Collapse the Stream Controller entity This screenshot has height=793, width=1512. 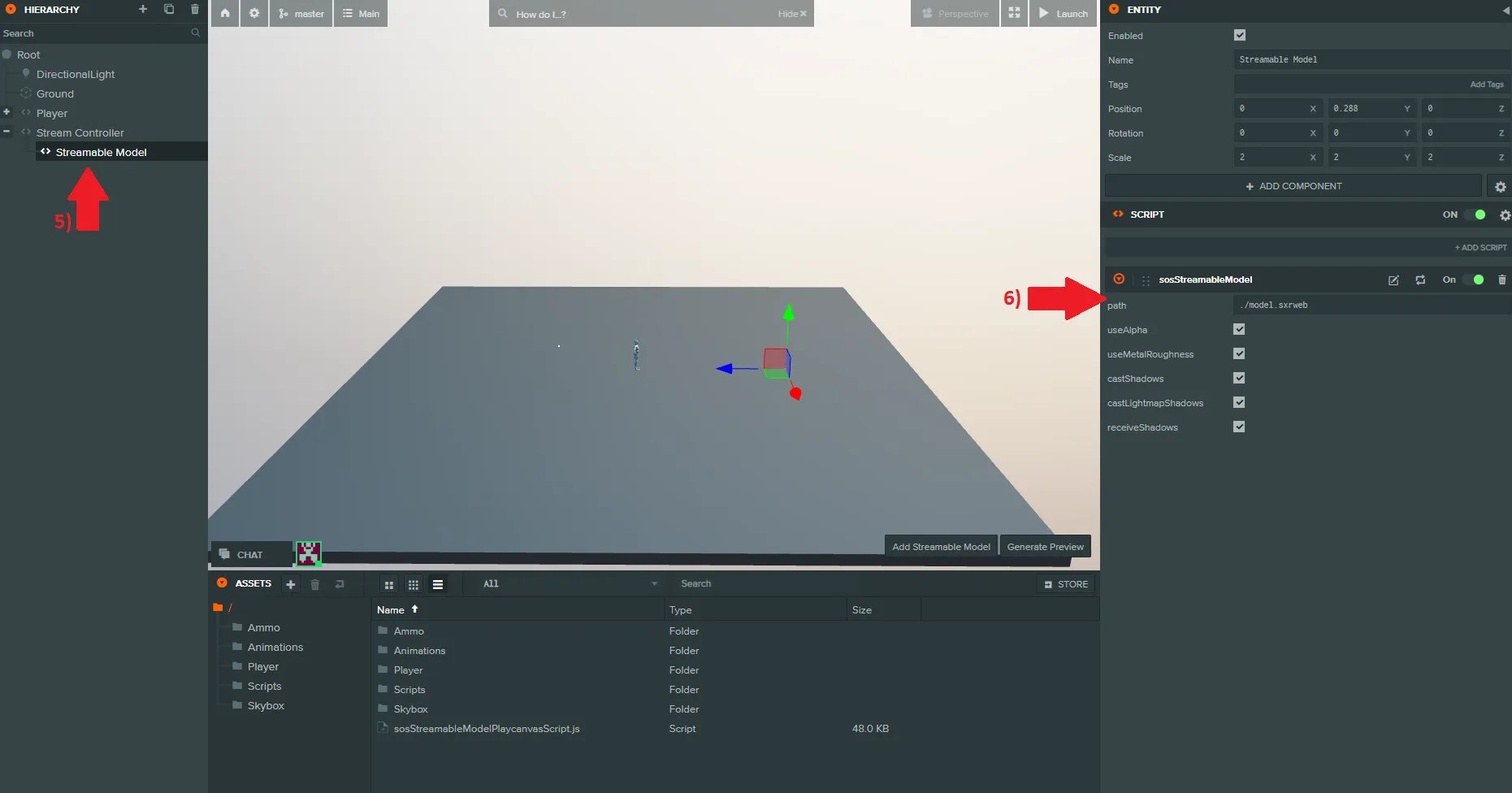pos(6,132)
